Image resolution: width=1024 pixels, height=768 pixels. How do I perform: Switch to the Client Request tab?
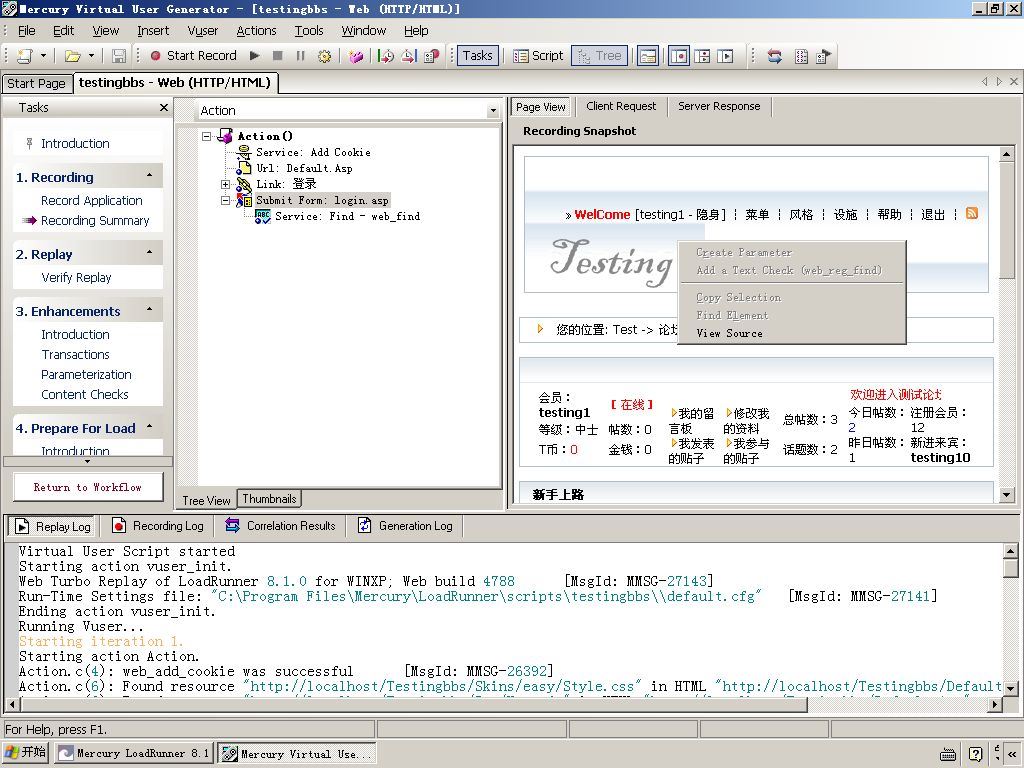(x=621, y=106)
